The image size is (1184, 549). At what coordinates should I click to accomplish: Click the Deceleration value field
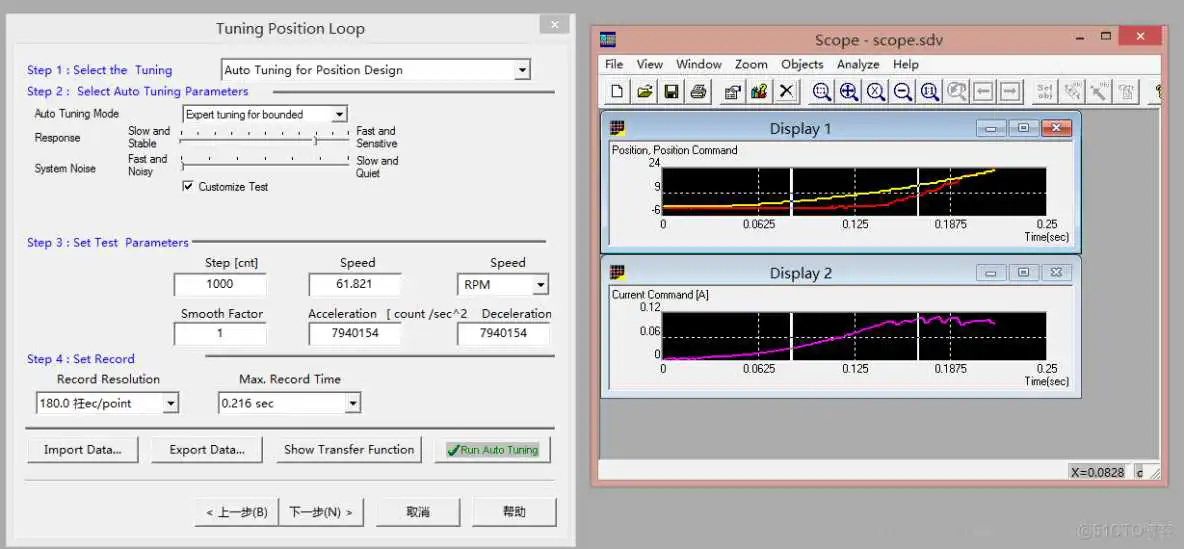(503, 333)
